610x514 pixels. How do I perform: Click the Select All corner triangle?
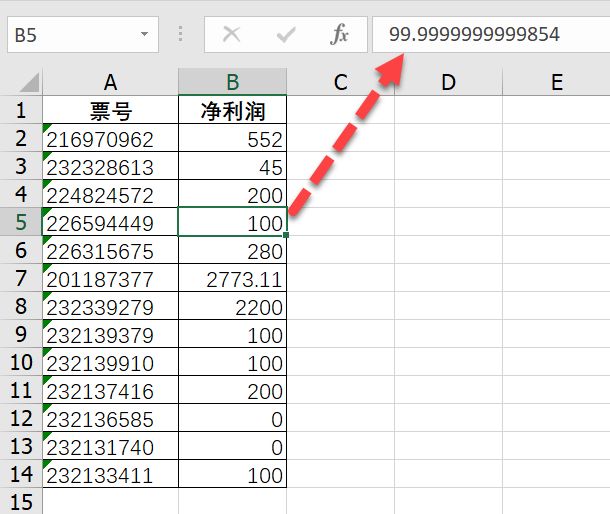pyautogui.click(x=28, y=82)
